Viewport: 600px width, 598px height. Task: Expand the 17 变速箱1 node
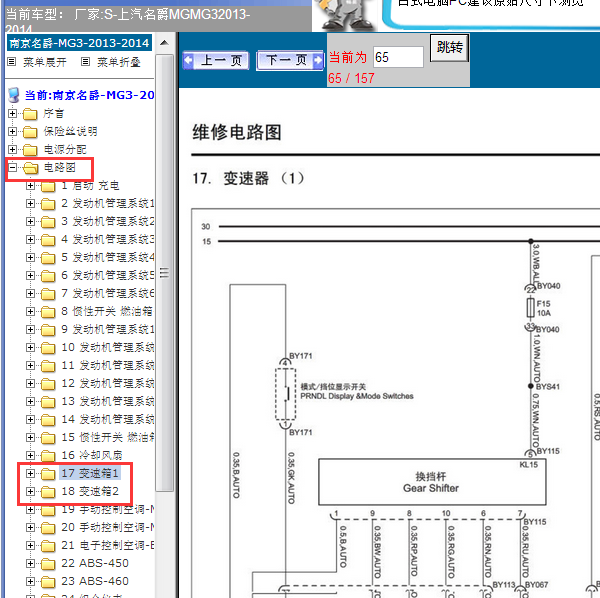(x=30, y=473)
